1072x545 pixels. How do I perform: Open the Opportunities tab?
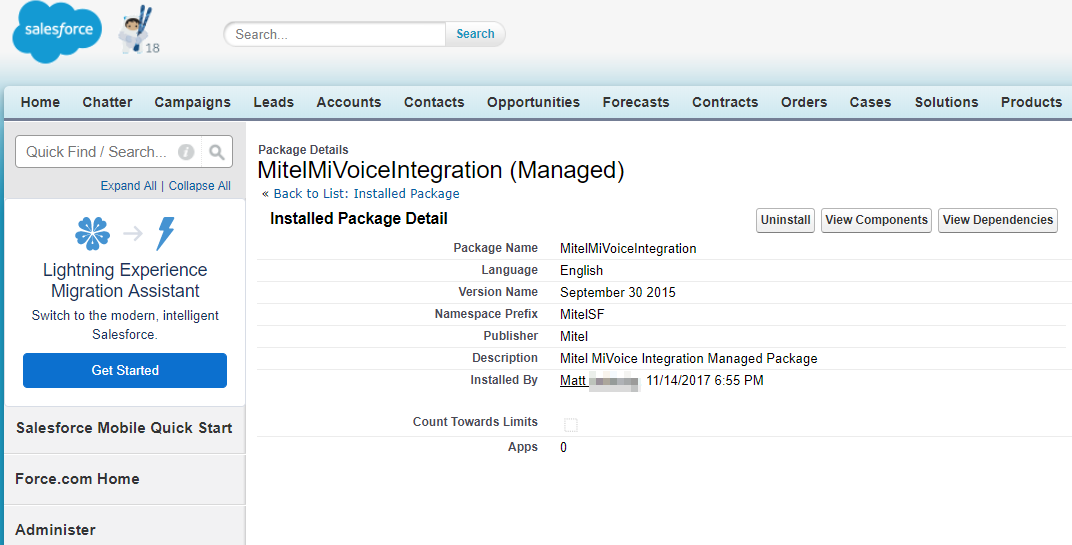(533, 102)
